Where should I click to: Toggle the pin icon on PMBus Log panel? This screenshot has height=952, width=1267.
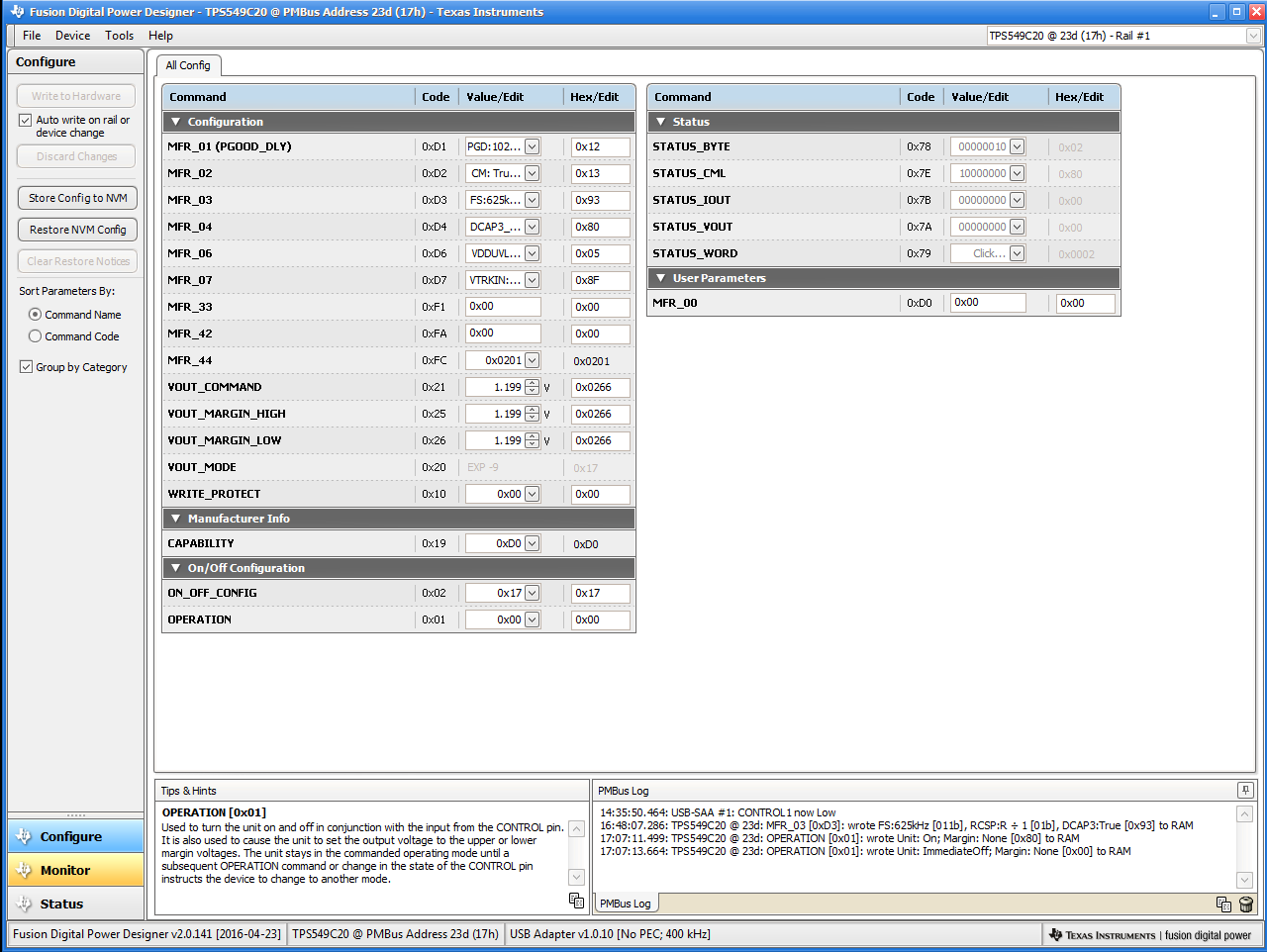(1245, 789)
